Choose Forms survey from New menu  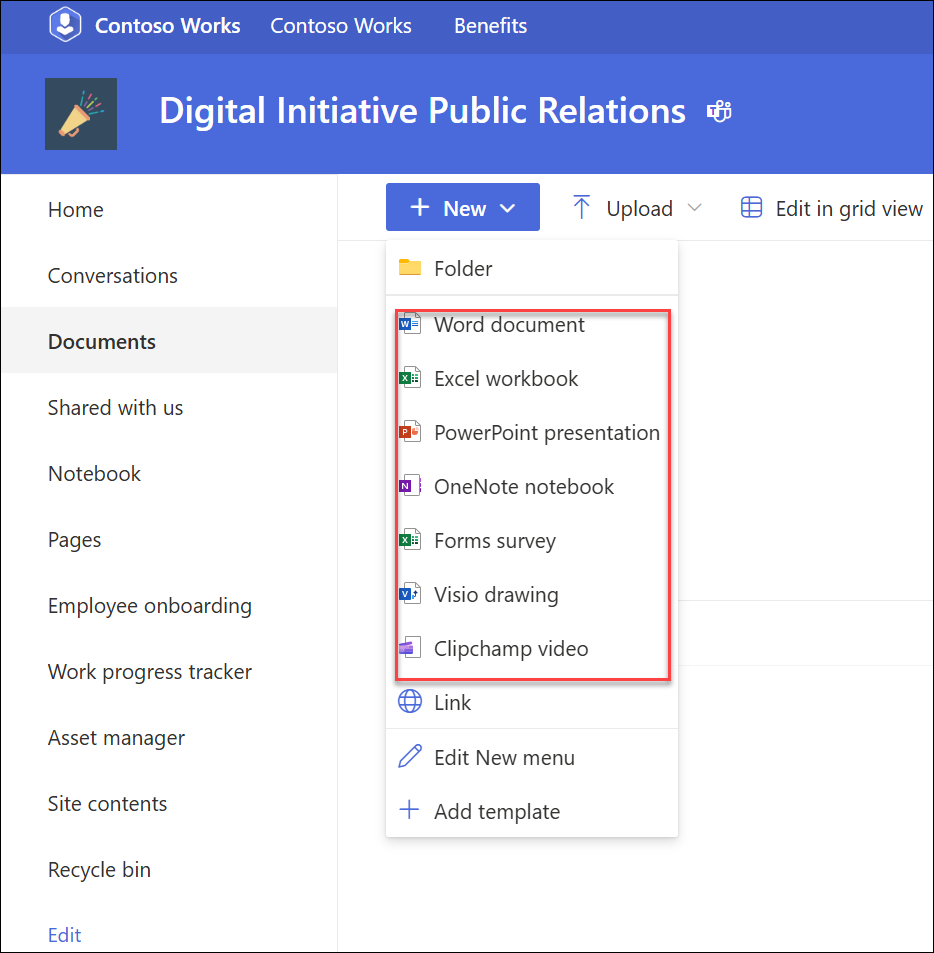494,541
